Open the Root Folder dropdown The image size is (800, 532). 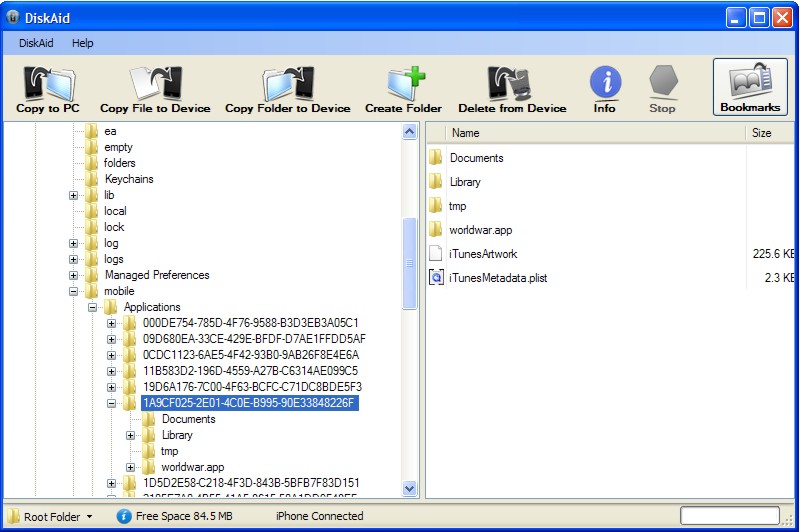tap(50, 516)
